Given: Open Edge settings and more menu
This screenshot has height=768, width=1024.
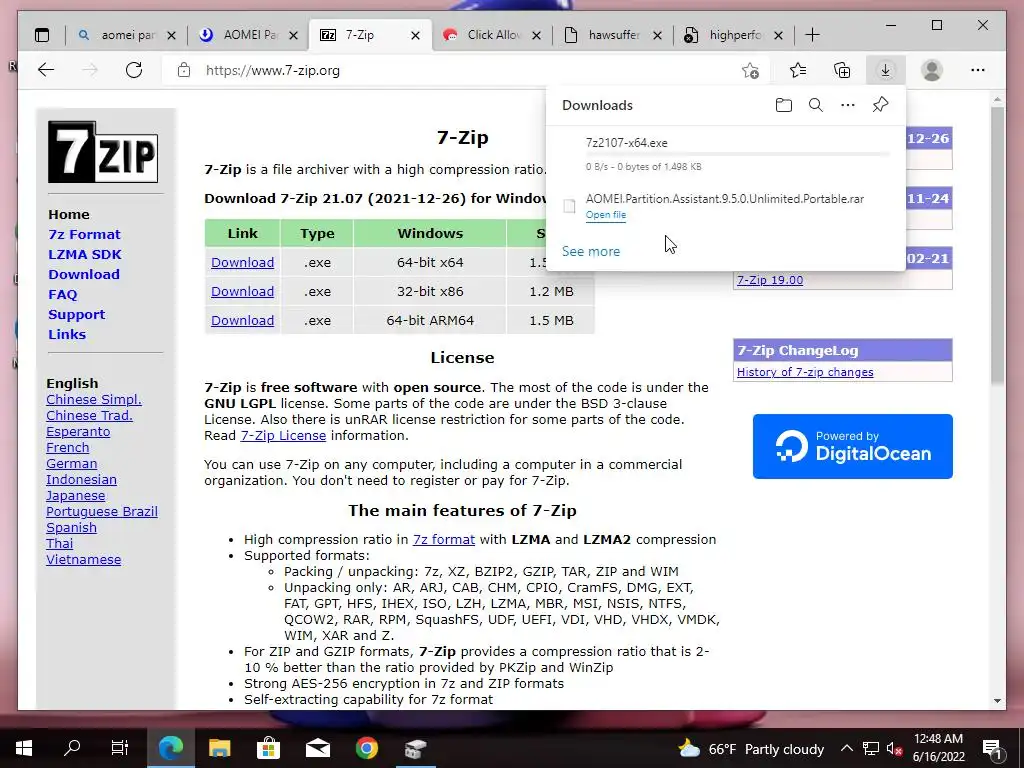Looking at the screenshot, I should coord(978,70).
